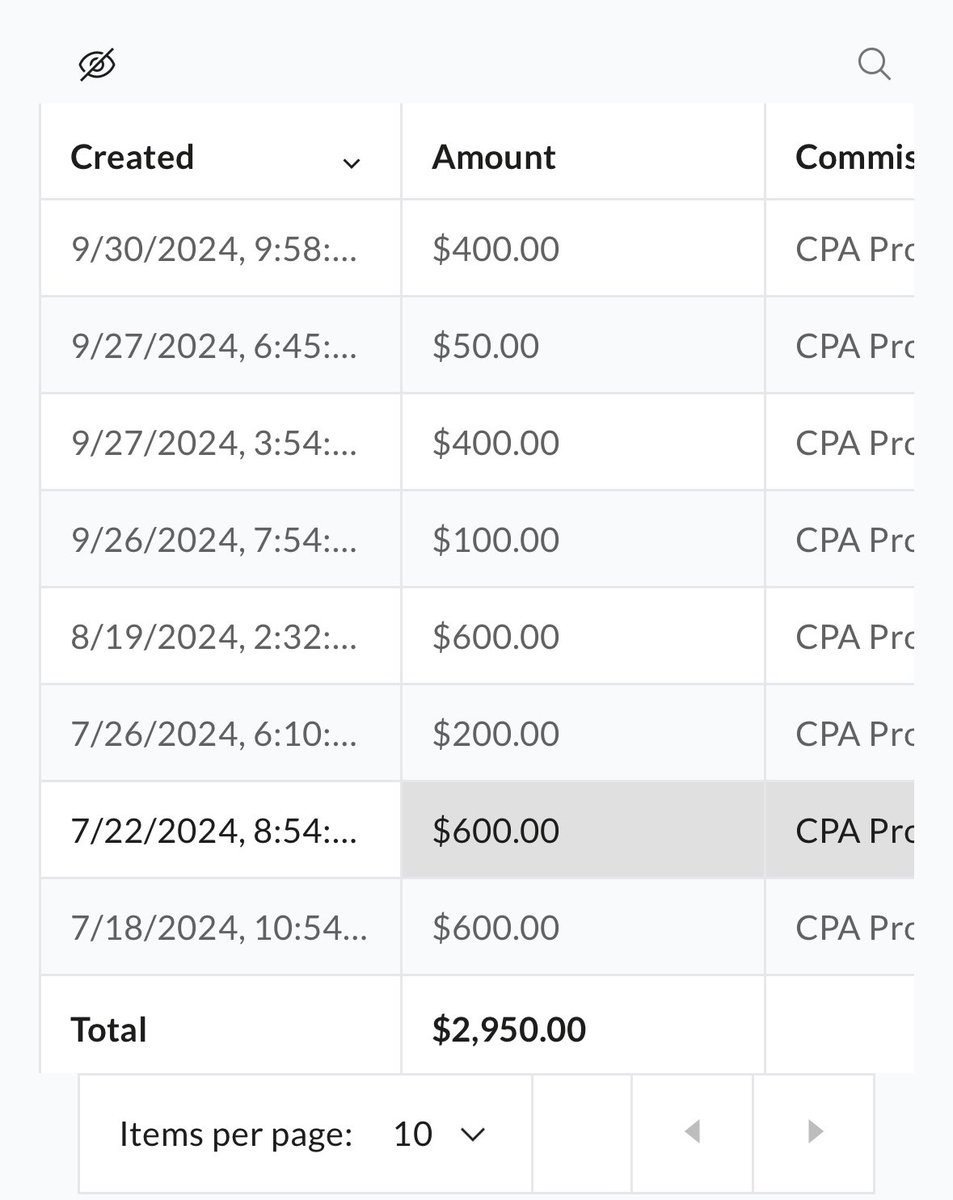Select the highlighted $600.00 amount cell
The width and height of the screenshot is (953, 1200).
[583, 831]
